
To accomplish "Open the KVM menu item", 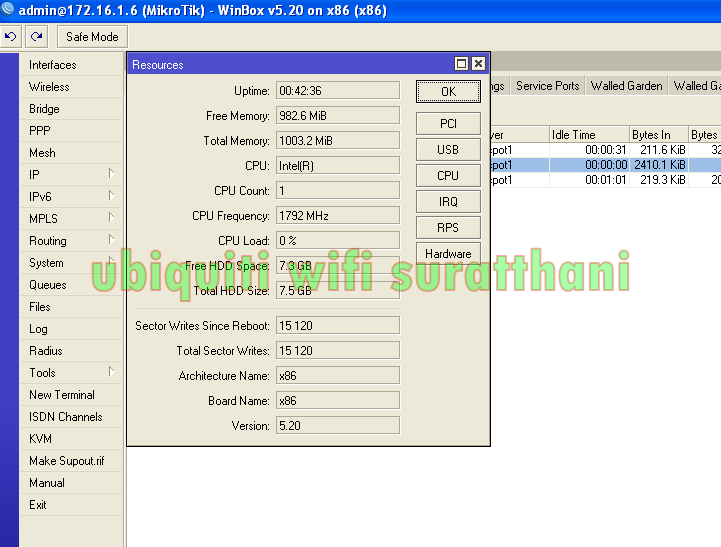I will pyautogui.click(x=71, y=439).
